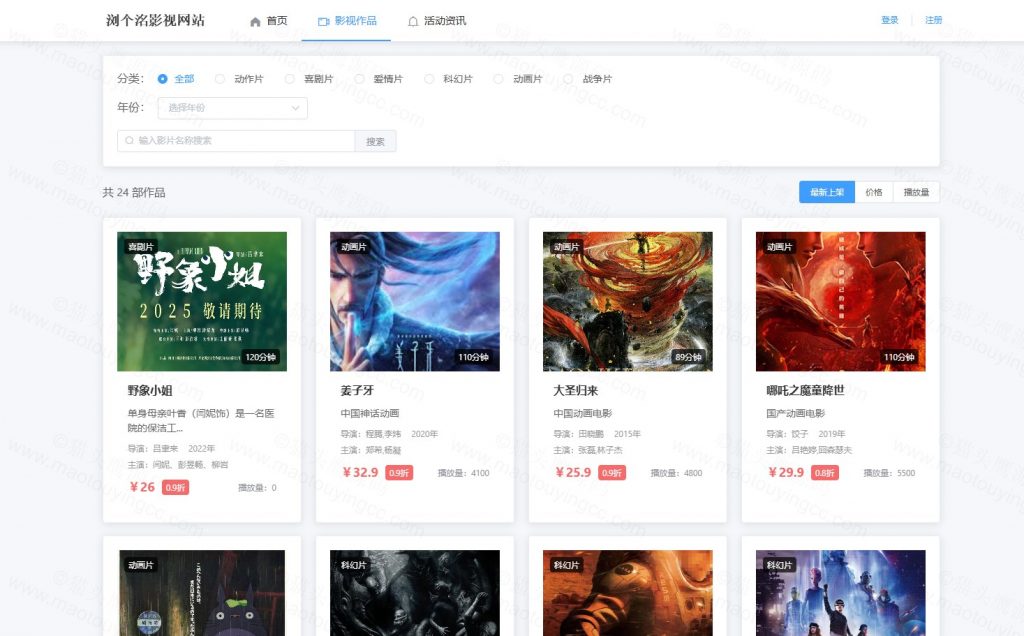Select the 动作片 category radio button
This screenshot has height=636, width=1024.
click(219, 79)
